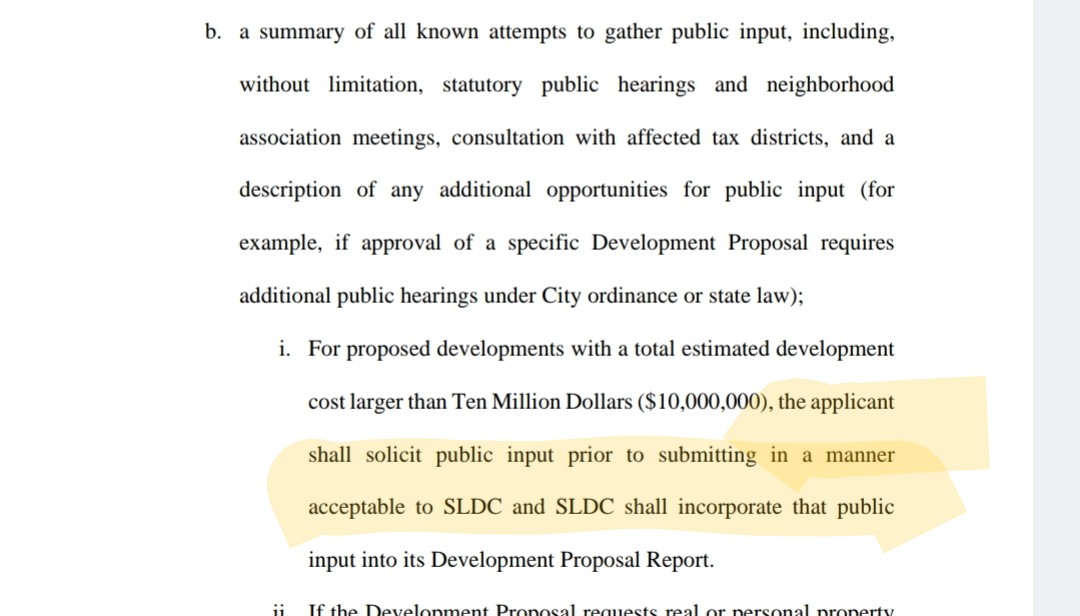Viewport: 1080px width, 616px height.
Task: Click 'acceptable to SLDC' in highlighted line
Action: click(405, 507)
